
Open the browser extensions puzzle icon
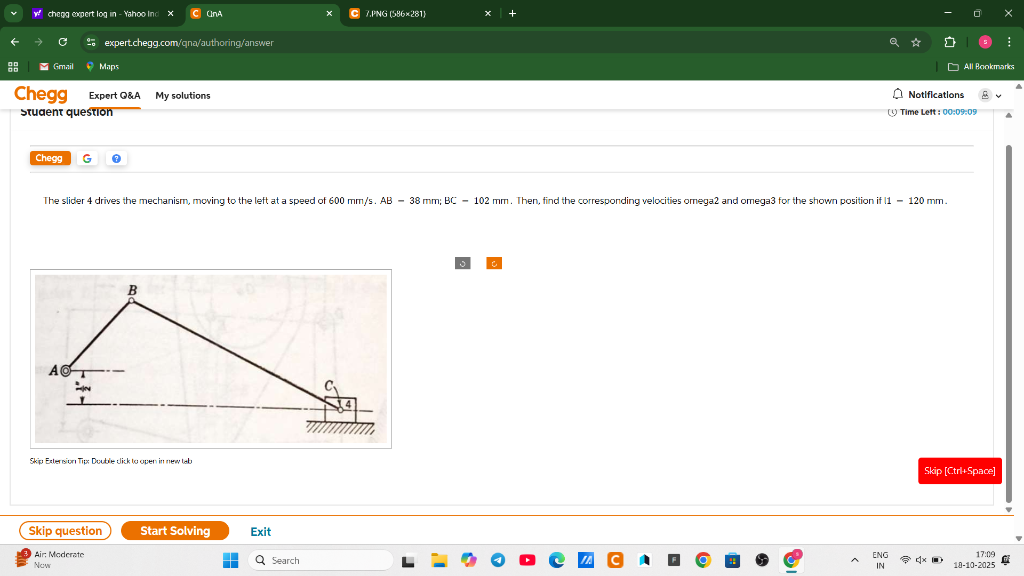tap(950, 42)
